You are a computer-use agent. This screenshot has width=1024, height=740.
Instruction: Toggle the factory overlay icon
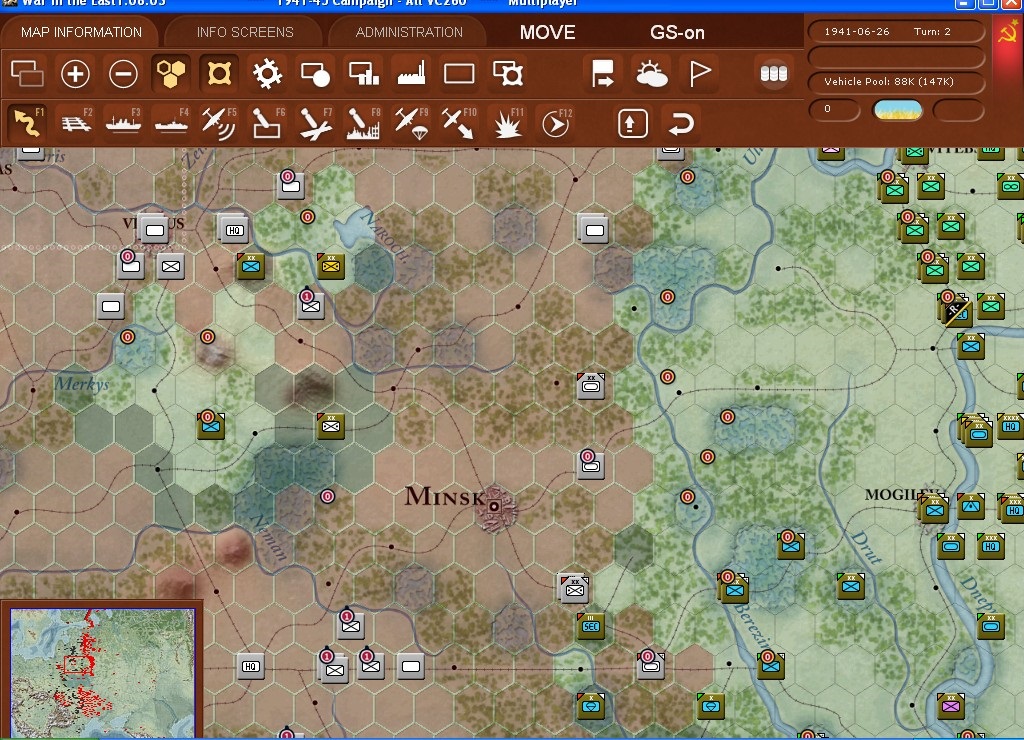411,73
